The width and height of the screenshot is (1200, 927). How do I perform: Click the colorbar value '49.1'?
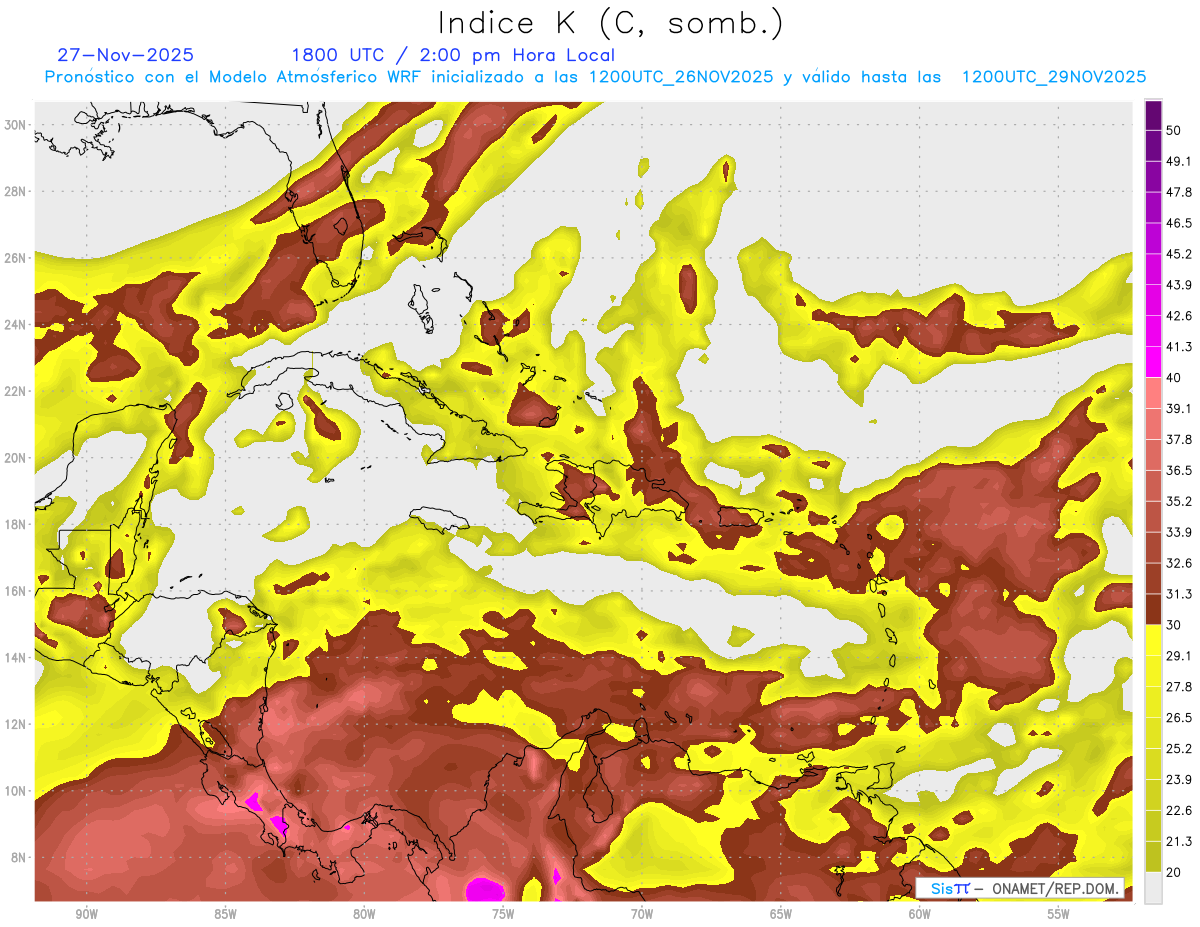tap(1178, 161)
